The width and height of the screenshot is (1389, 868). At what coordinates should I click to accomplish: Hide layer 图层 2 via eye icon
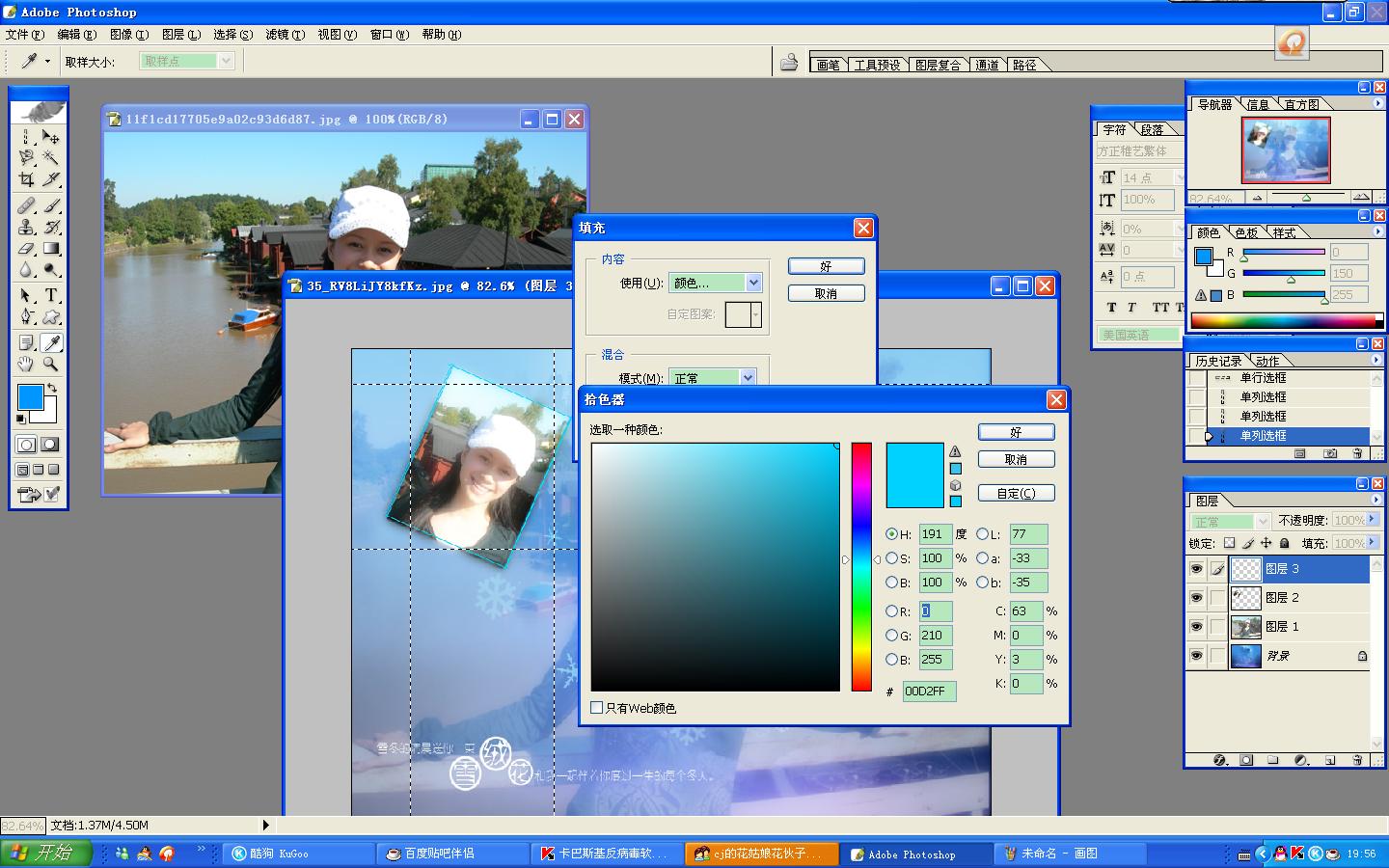[x=1196, y=598]
